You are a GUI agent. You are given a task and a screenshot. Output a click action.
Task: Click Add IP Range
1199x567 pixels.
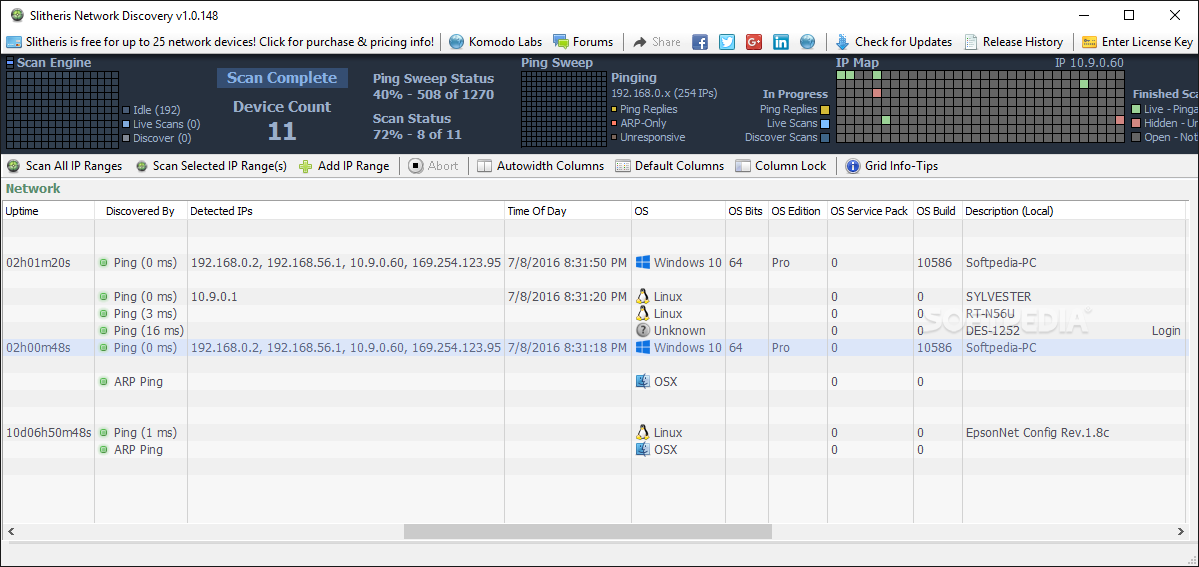(344, 166)
